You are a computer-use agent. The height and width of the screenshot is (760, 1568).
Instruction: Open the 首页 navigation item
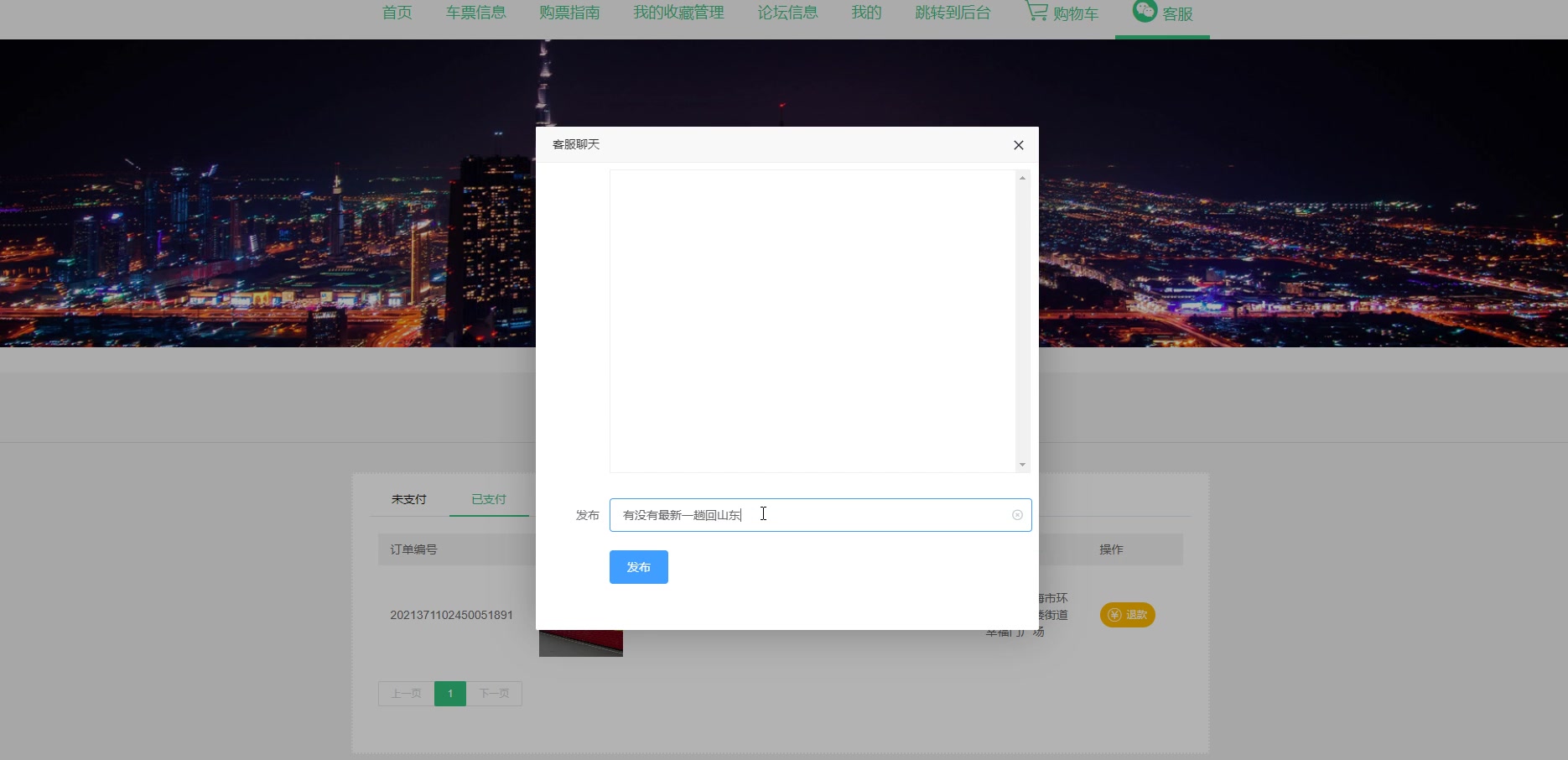(397, 13)
